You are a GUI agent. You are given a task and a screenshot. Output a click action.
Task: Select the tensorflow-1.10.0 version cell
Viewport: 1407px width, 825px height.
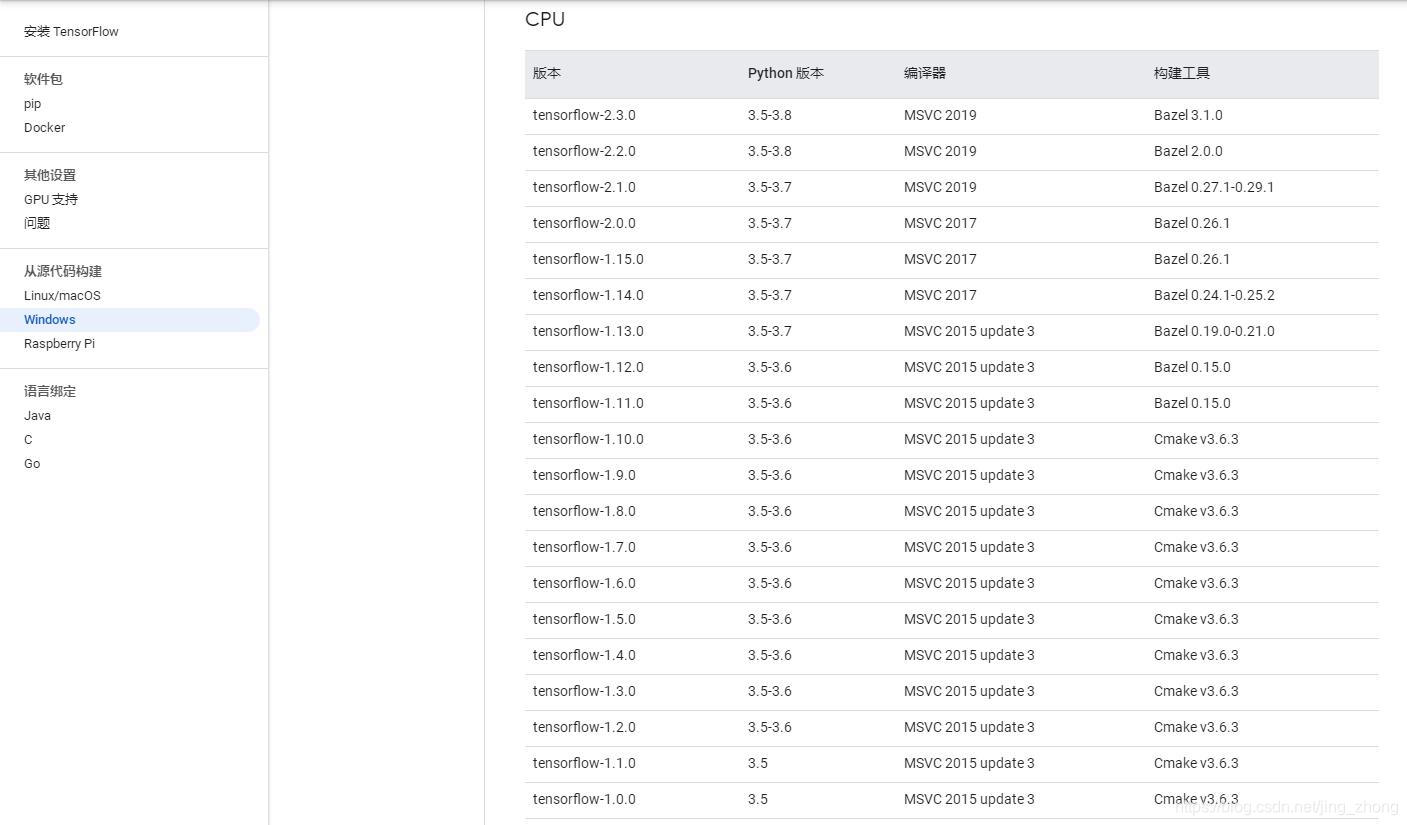tap(588, 439)
